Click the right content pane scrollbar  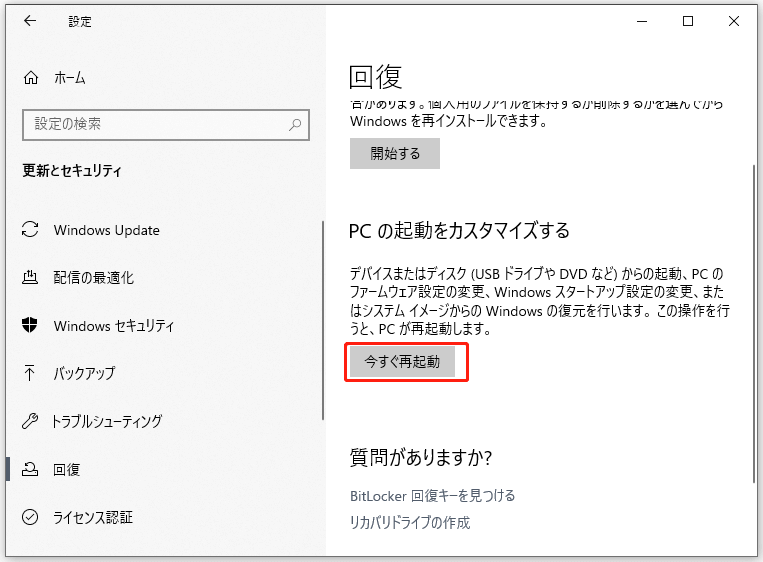click(754, 324)
